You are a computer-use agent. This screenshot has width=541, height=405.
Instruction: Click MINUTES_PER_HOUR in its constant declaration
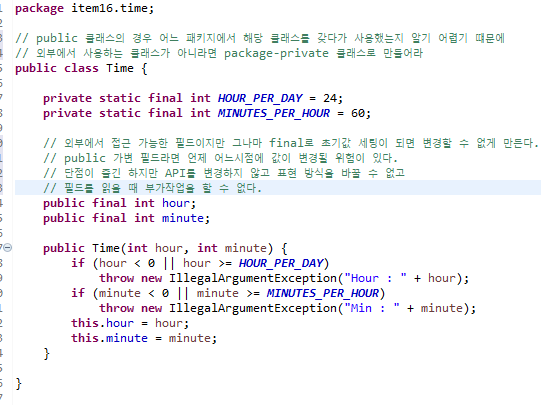coord(274,113)
